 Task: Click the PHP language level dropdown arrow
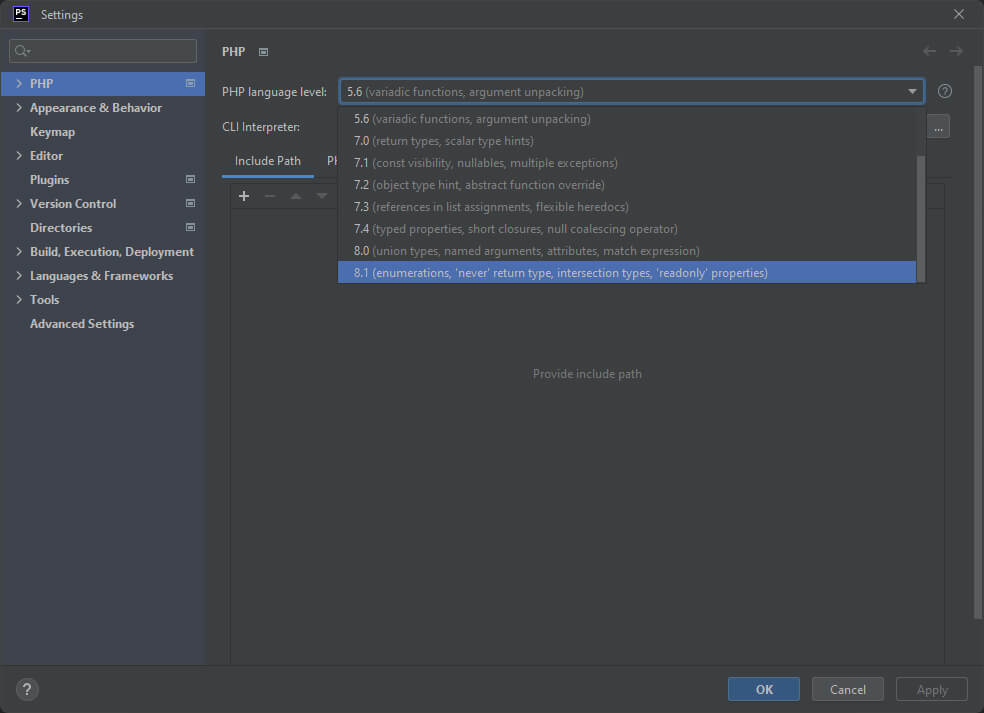pos(911,91)
